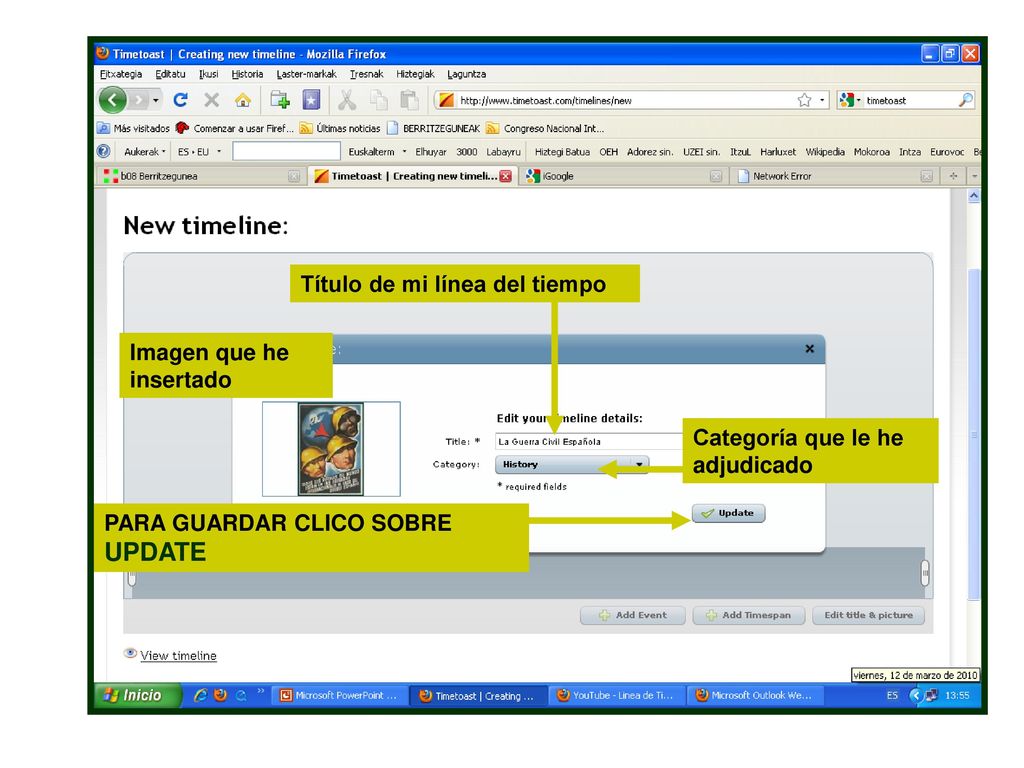Click the new tab toolbar icon
1024x768 pixels.
(x=280, y=100)
